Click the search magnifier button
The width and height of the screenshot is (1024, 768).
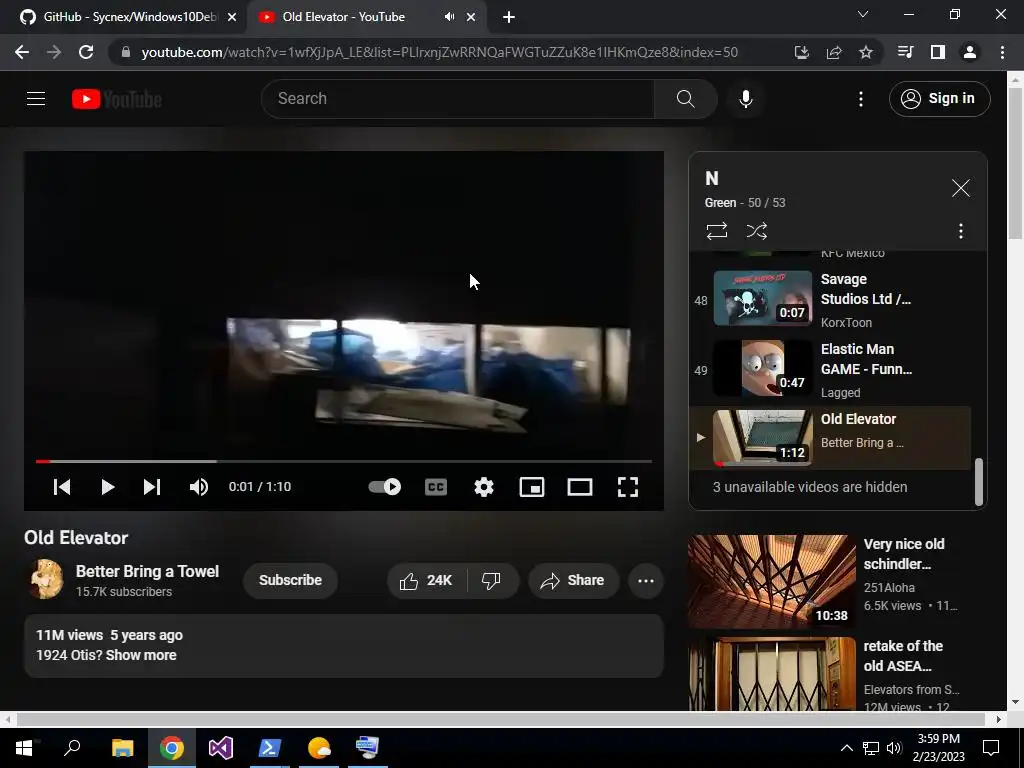point(685,99)
